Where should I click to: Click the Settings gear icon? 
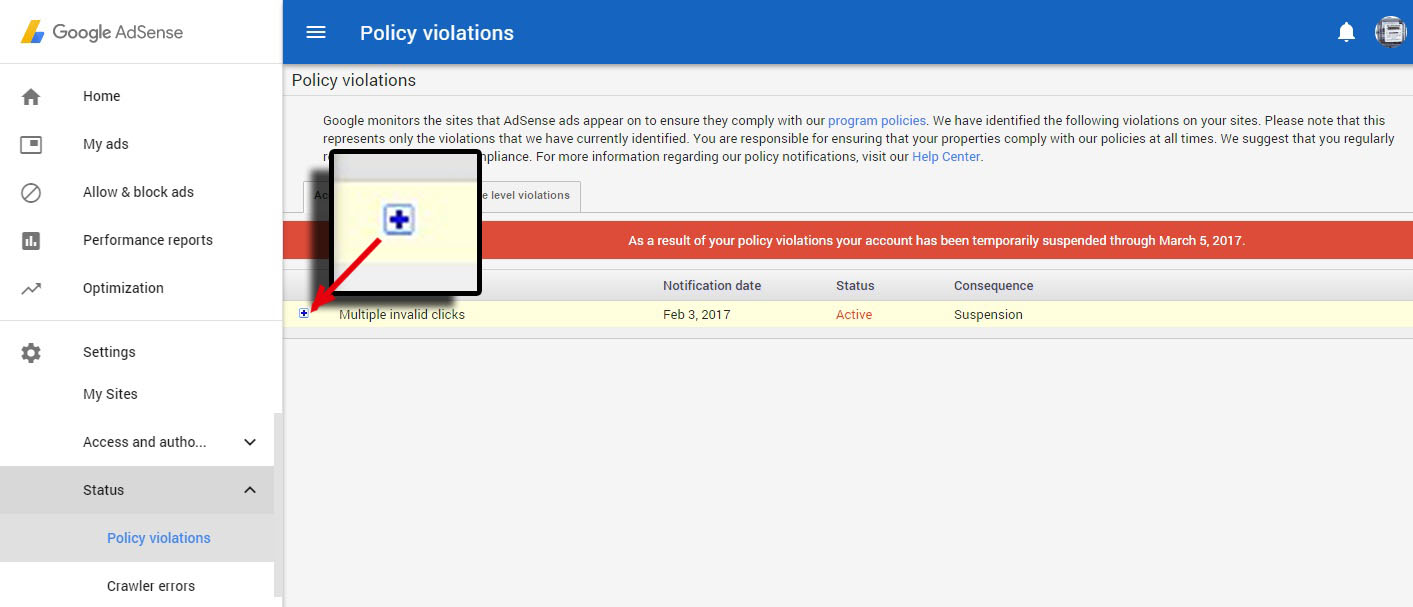point(31,352)
